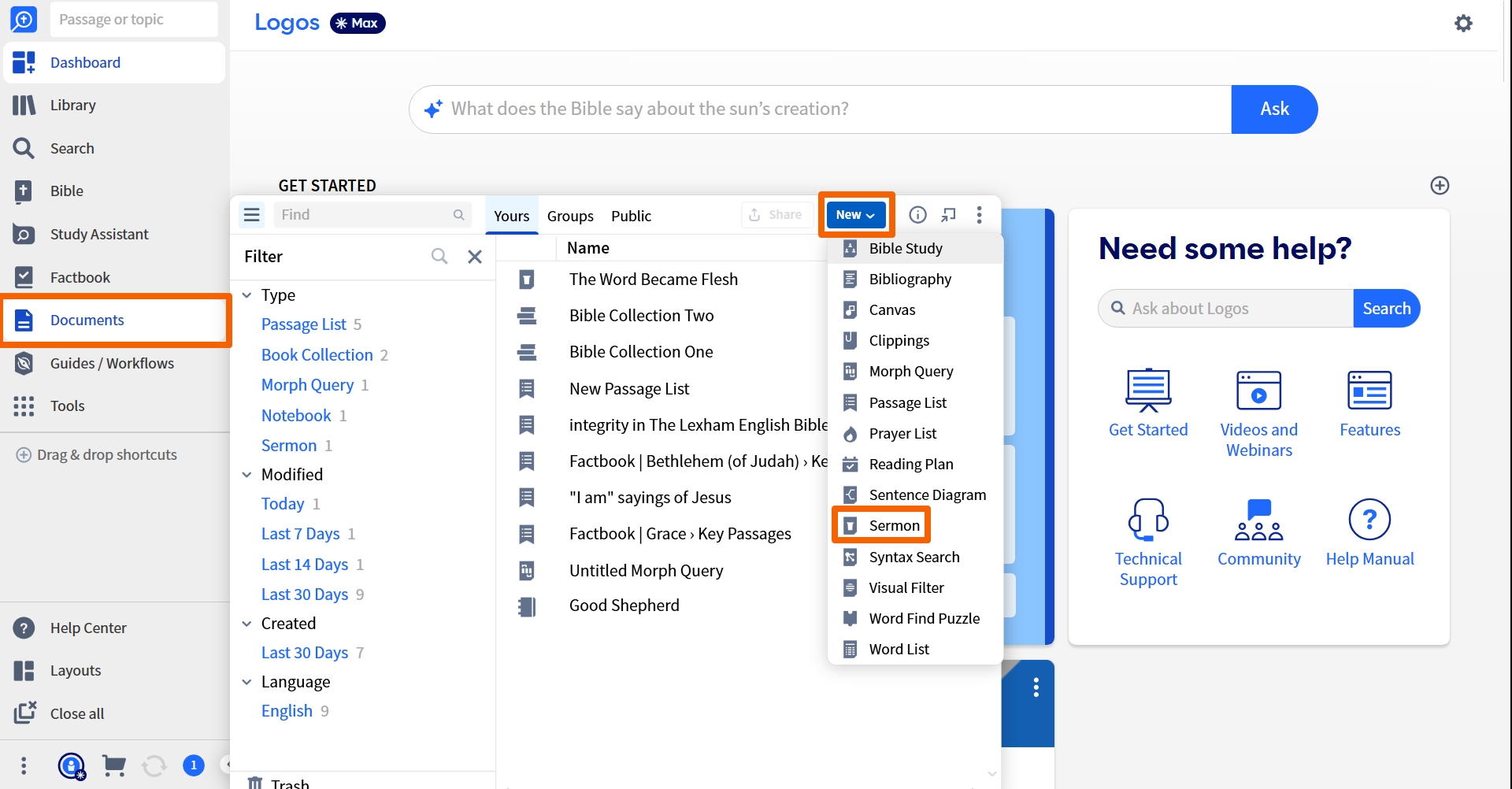
Task: Click the Find documents input
Action: (372, 215)
